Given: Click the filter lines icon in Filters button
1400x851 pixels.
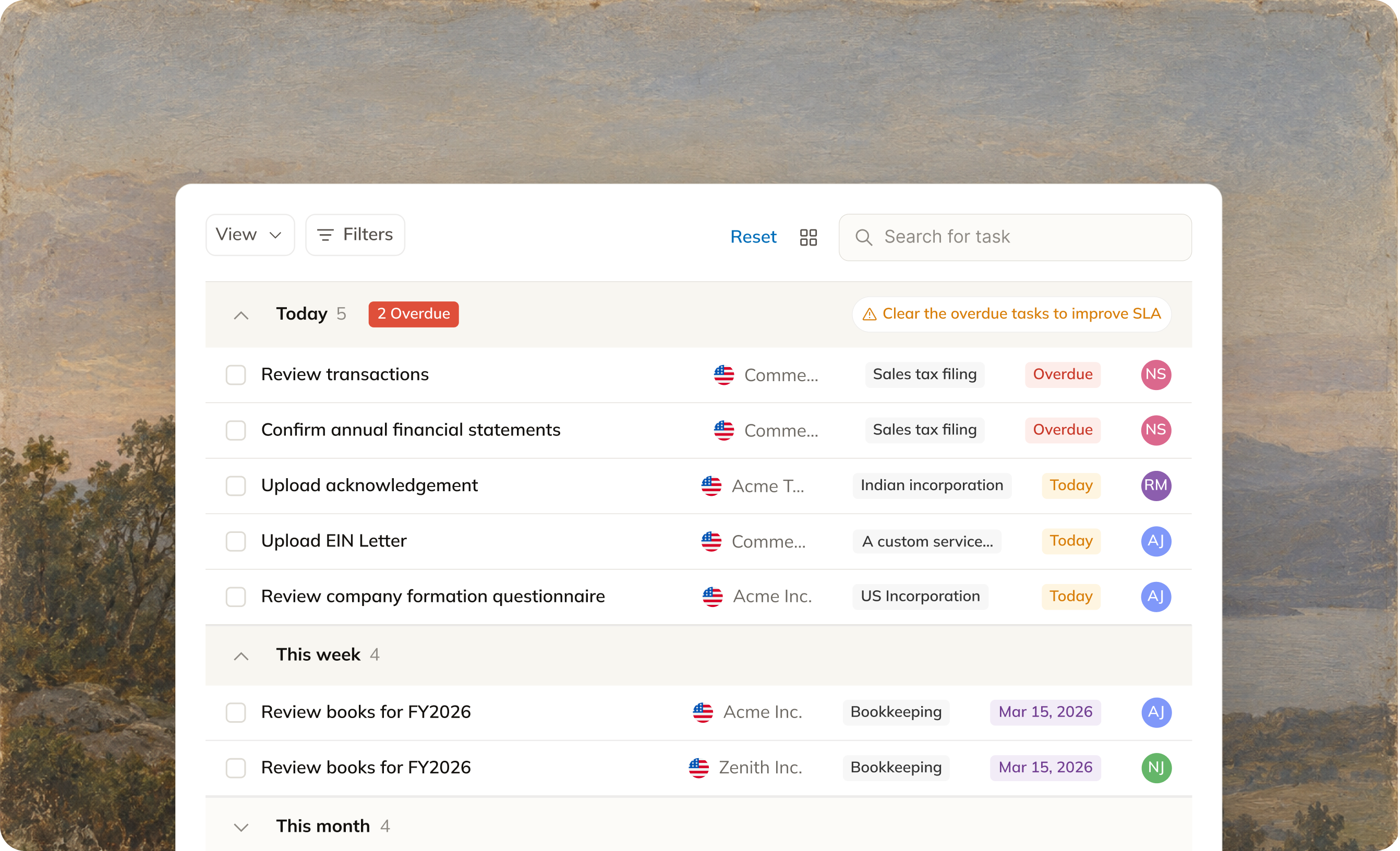Looking at the screenshot, I should [325, 235].
